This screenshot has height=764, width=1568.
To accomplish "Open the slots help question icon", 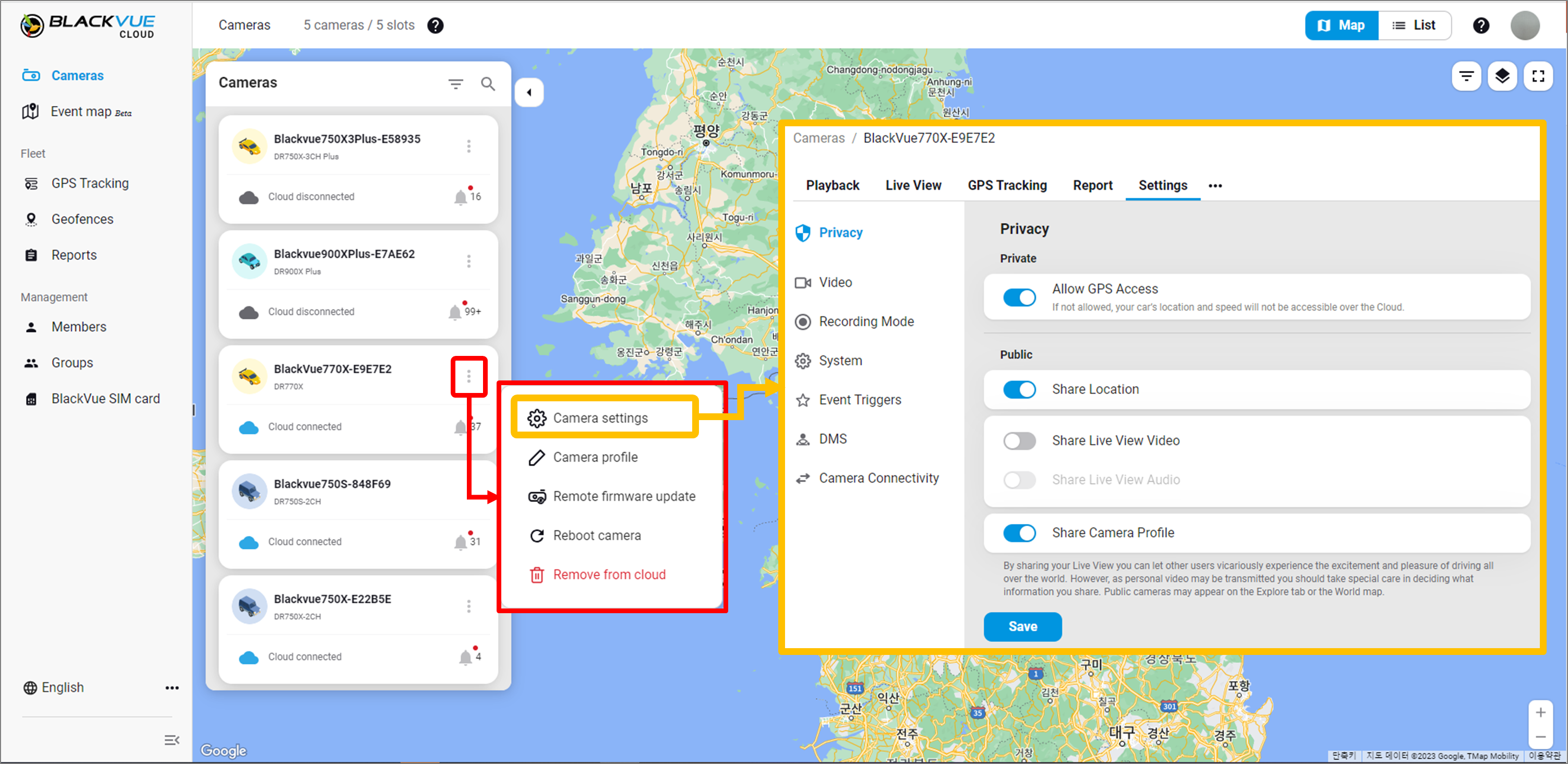I will 435,26.
